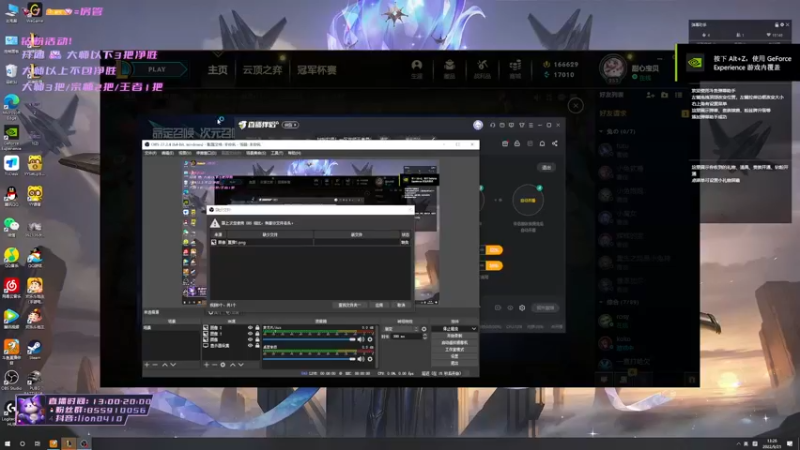Screen dimensions: 800x450
Task: Open OBS Studio desktop shortcut
Action: pos(11,380)
